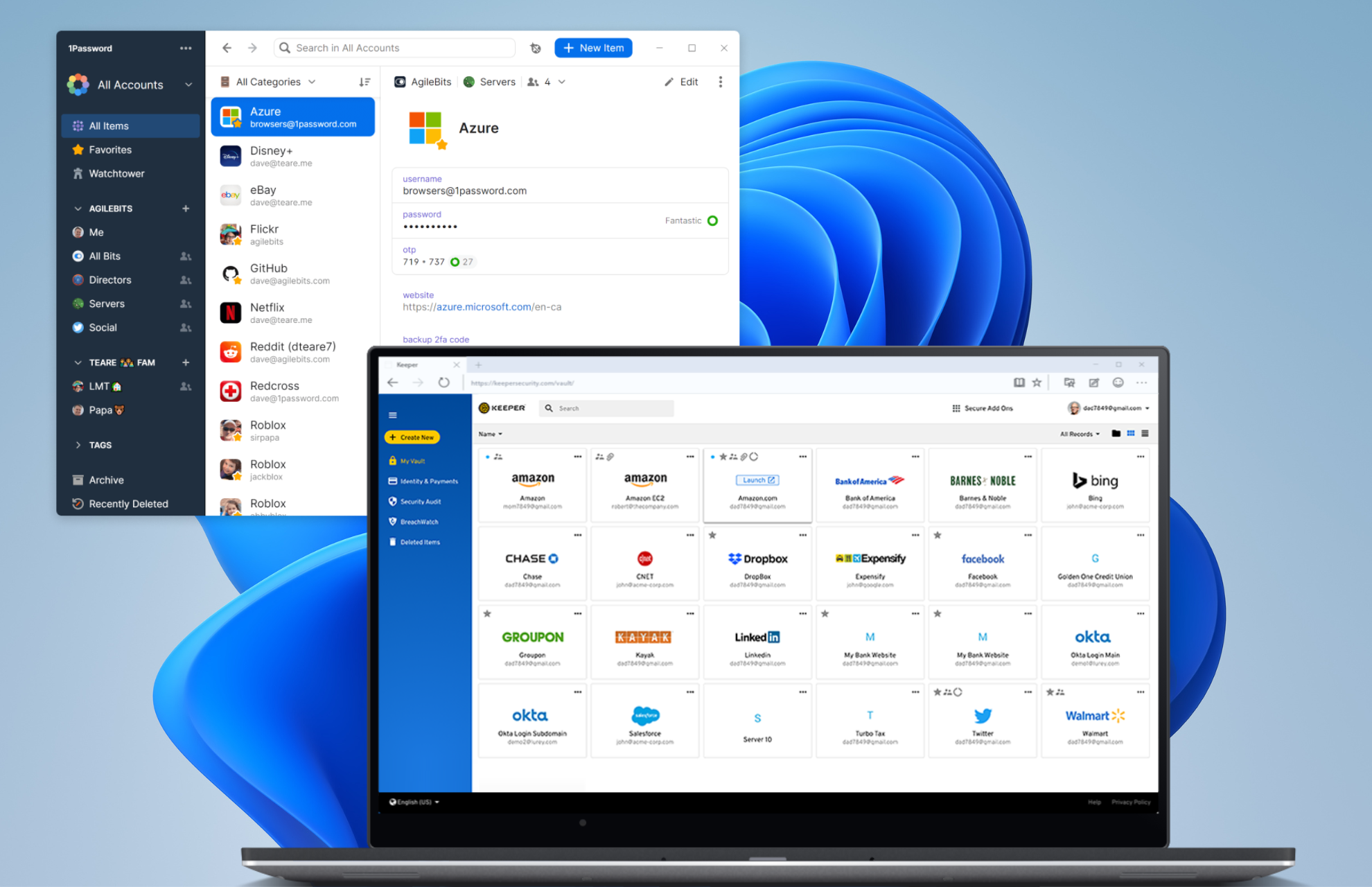Select All Items in the 1Password sidebar

[x=130, y=125]
